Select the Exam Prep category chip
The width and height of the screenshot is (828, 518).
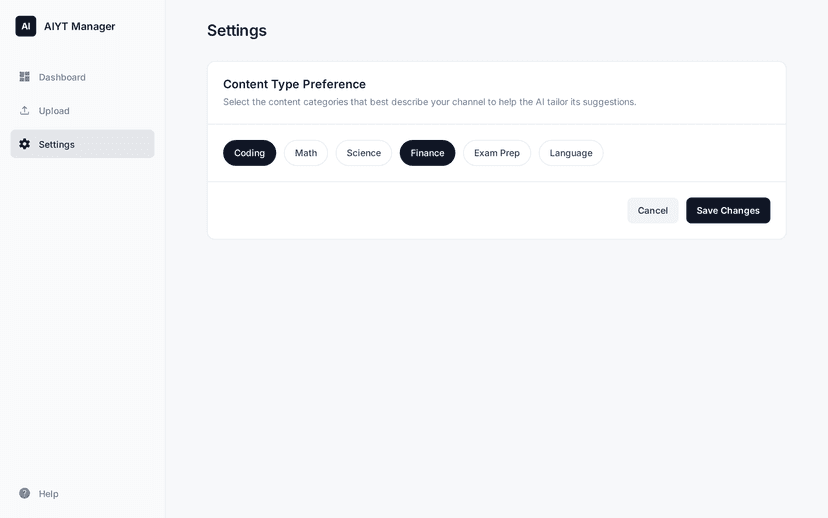pyautogui.click(x=497, y=153)
